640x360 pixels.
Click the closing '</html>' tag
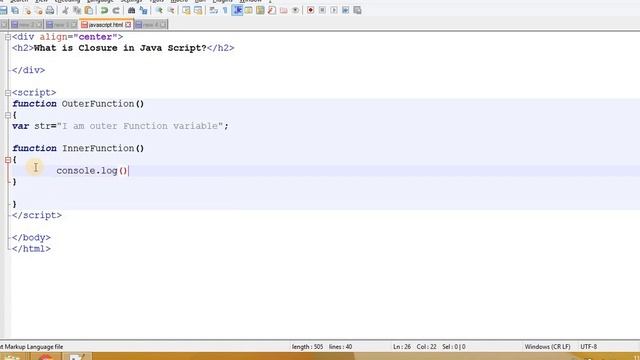click(31, 249)
